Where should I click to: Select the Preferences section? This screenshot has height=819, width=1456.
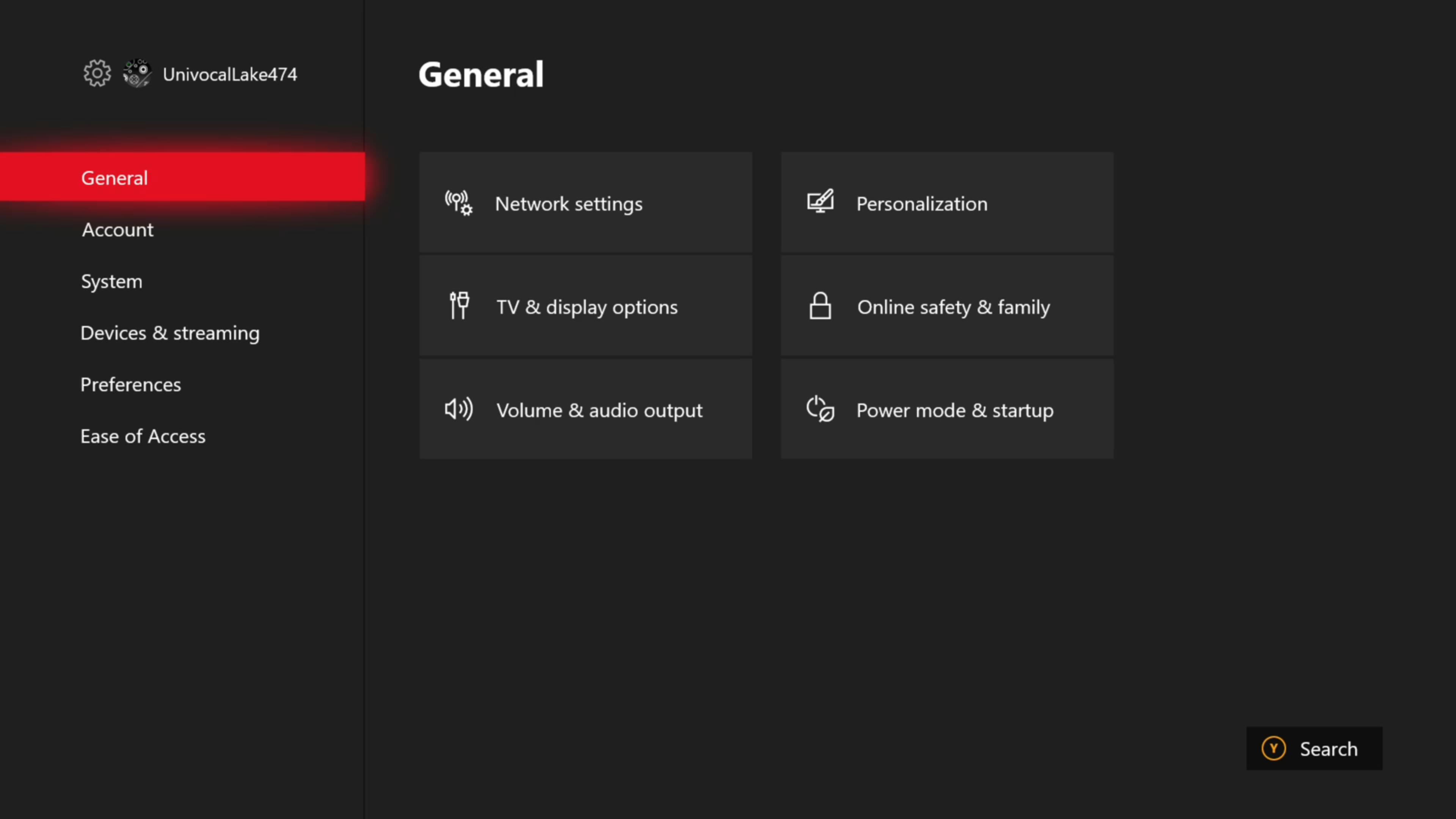(130, 384)
